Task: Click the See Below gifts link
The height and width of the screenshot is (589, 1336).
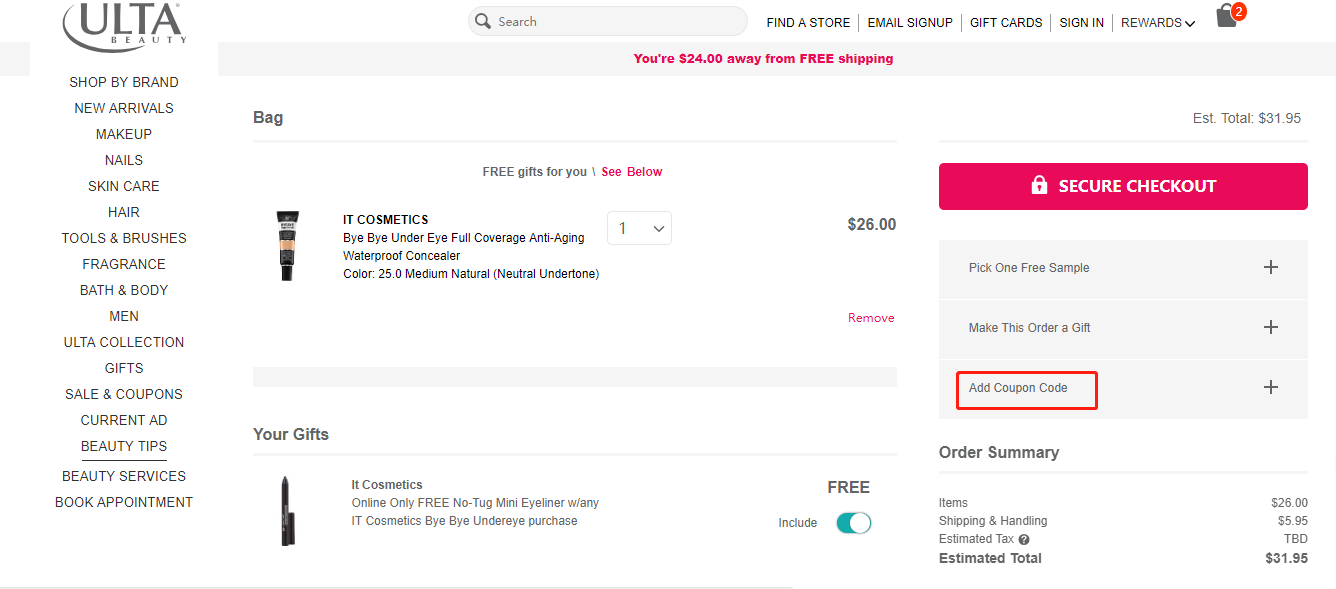Action: pos(632,172)
